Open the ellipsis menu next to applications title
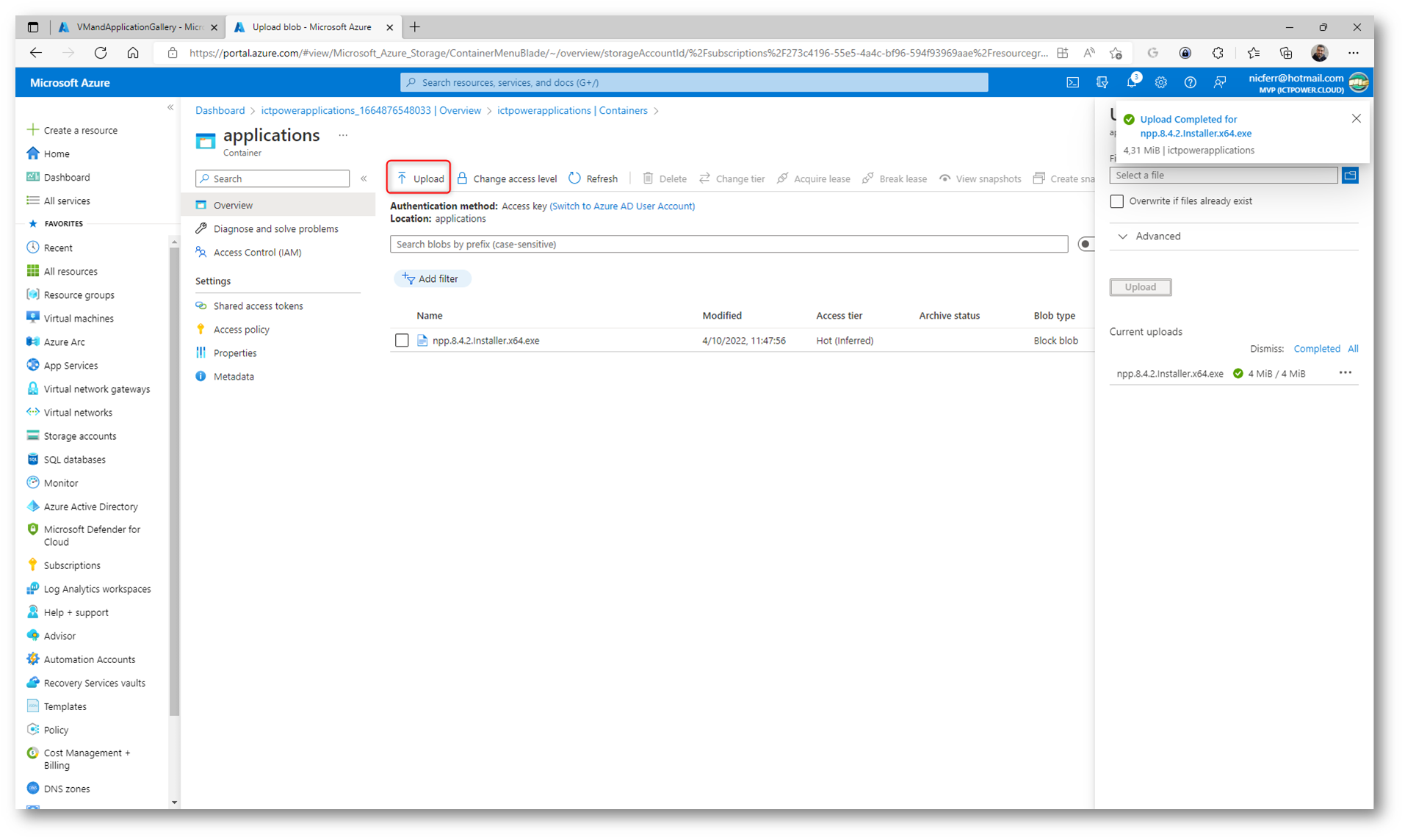The image size is (1405, 840). pos(343,135)
